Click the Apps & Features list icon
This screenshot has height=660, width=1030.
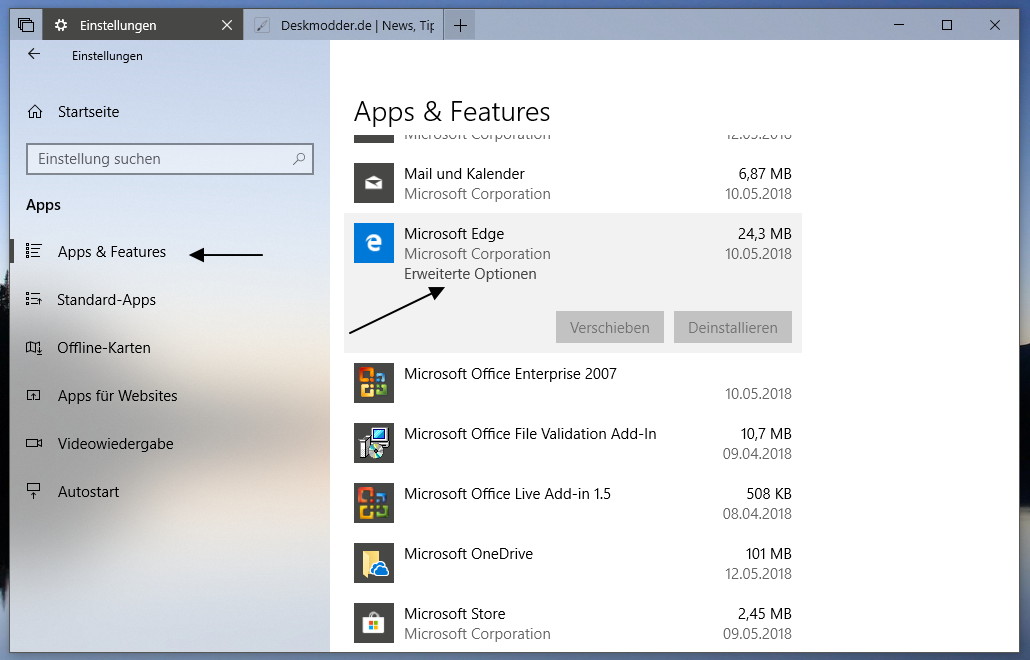pos(34,252)
